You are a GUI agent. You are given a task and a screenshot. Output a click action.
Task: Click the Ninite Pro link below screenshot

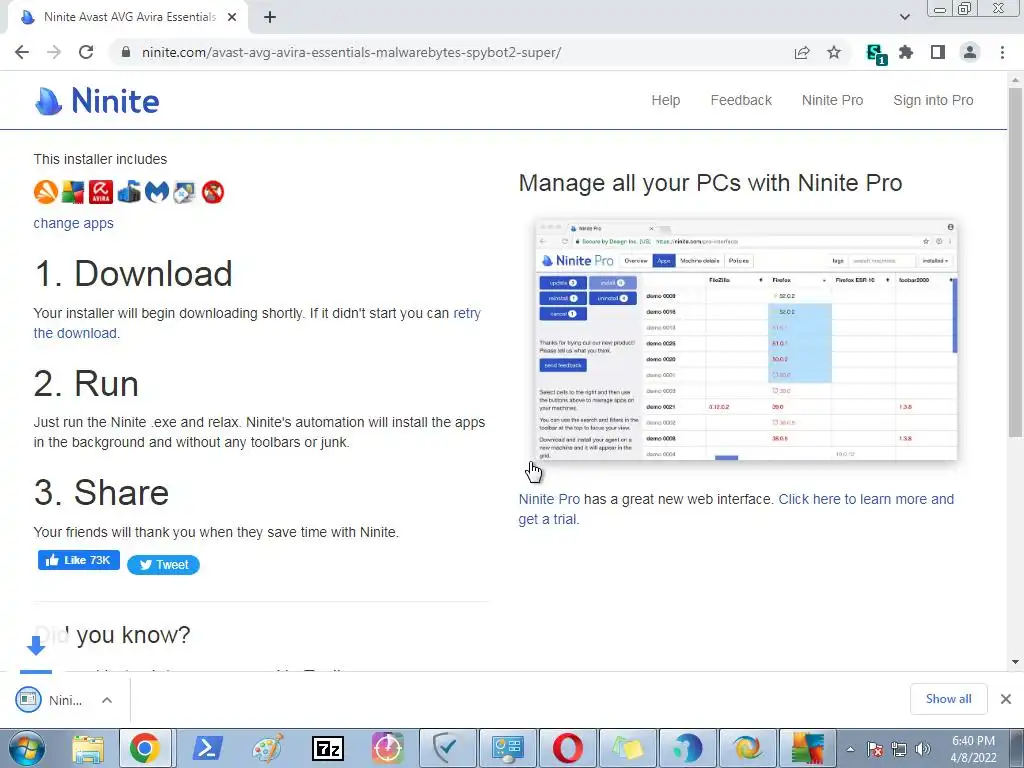tap(549, 500)
